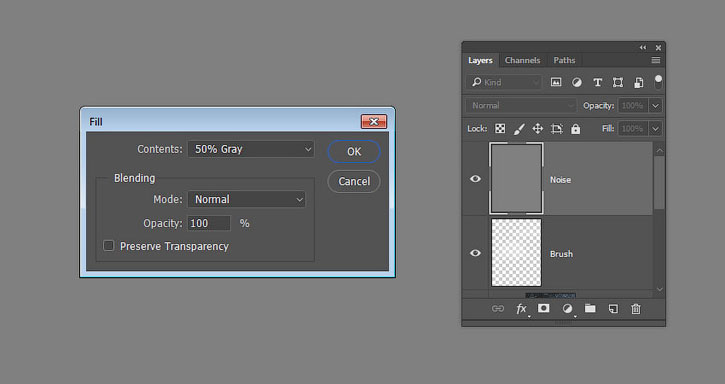Toggle layer filtering switch on
725x384 pixels.
(x=658, y=82)
